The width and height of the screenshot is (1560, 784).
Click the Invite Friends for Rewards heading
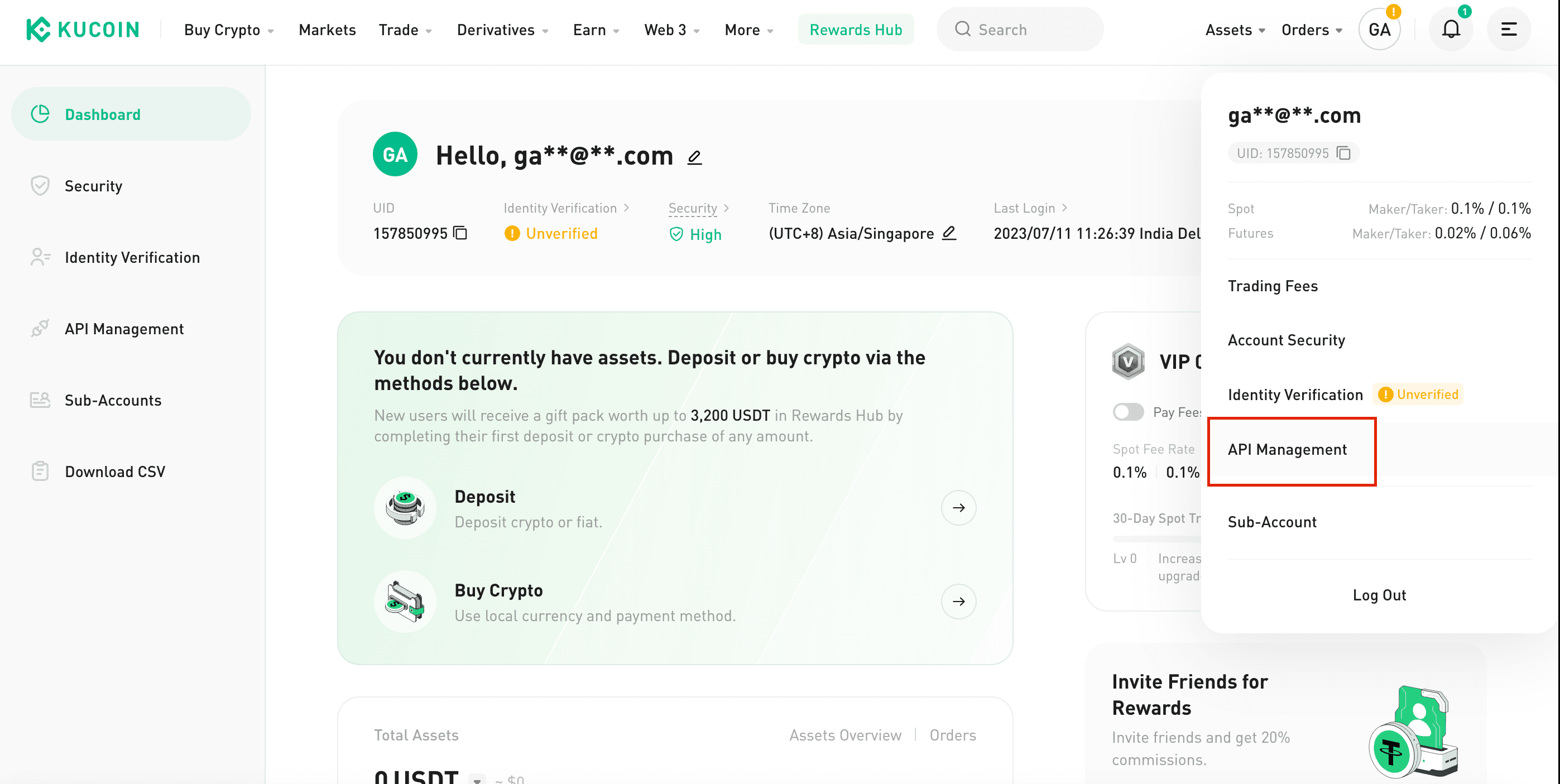coord(1189,694)
